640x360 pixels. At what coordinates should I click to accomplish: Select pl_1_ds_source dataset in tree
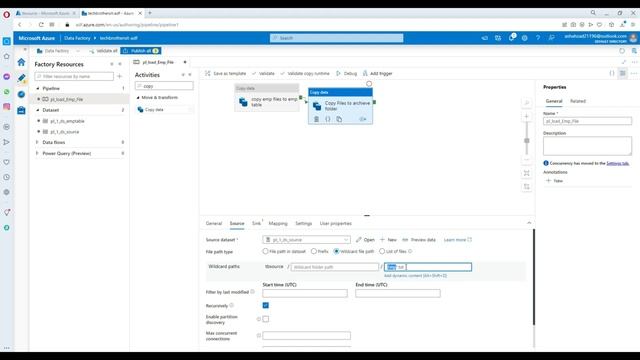[x=64, y=132]
